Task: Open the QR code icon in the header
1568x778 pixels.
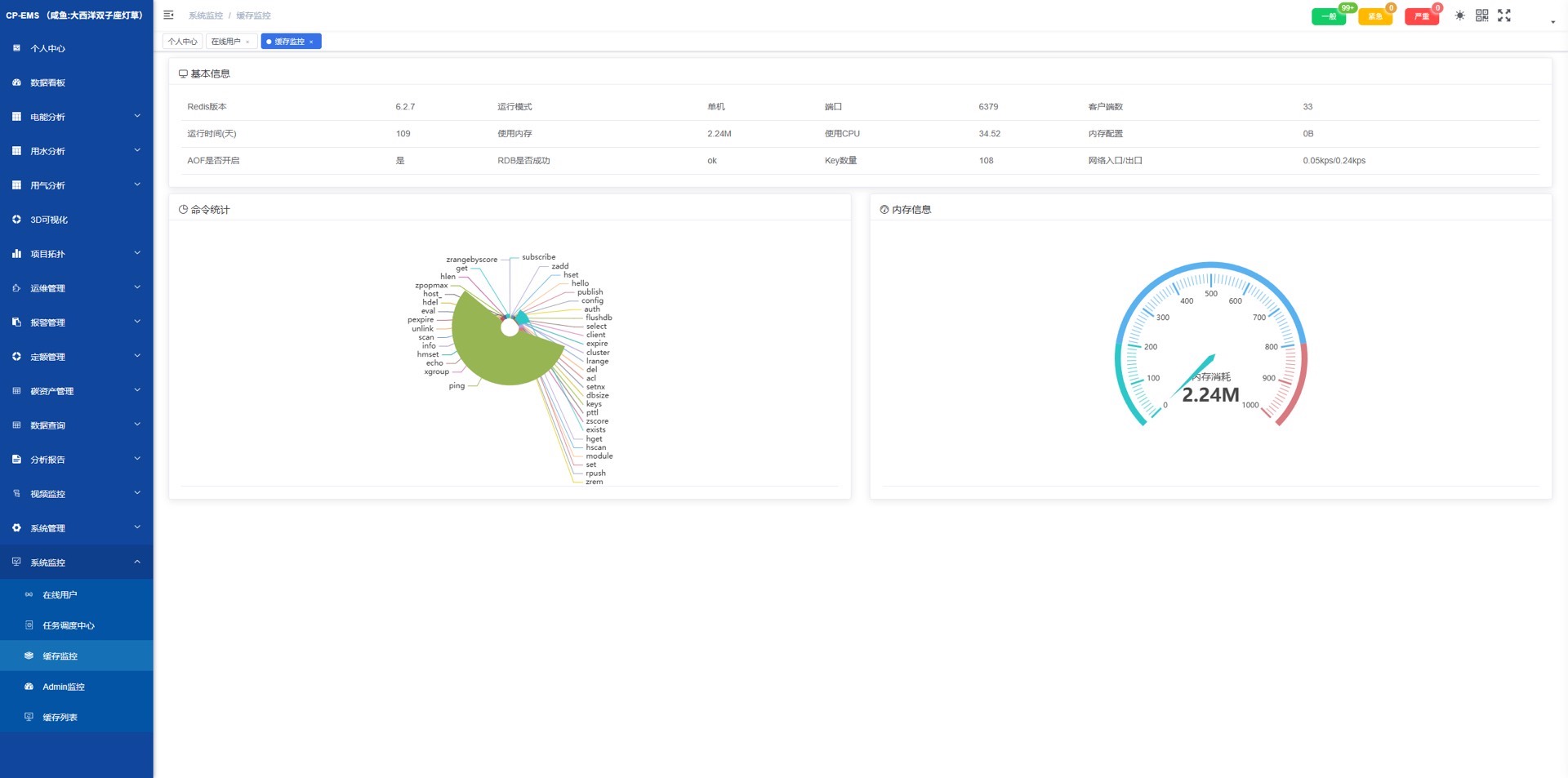Action: coord(1481,16)
